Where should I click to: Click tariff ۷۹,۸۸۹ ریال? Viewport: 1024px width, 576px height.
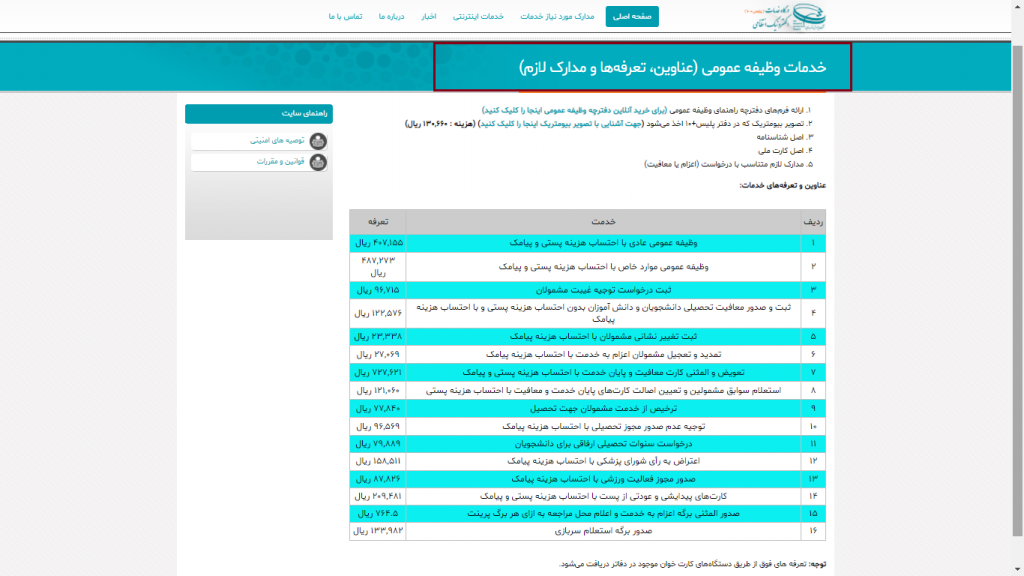[378, 443]
